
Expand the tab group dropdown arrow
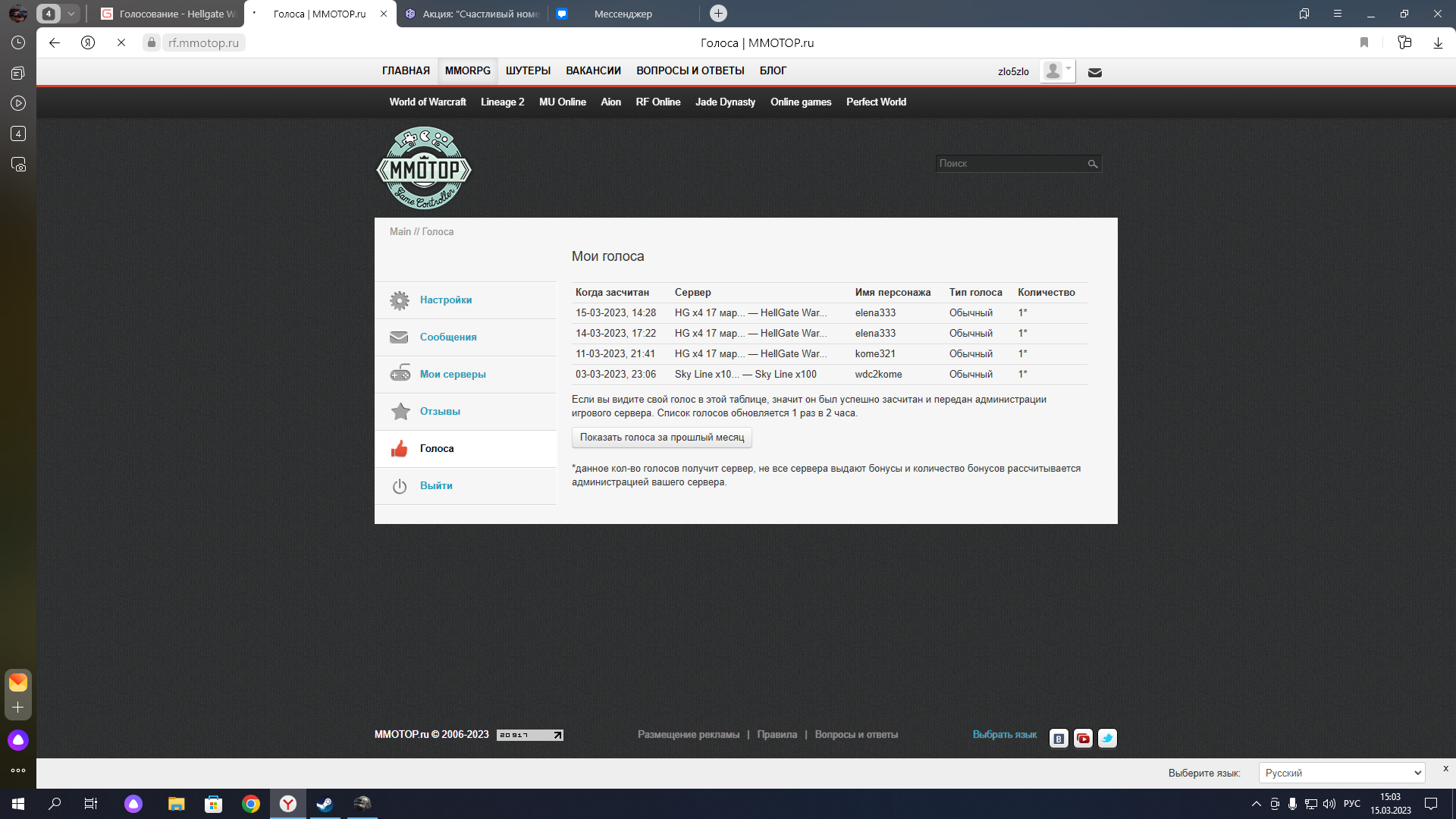(x=71, y=14)
